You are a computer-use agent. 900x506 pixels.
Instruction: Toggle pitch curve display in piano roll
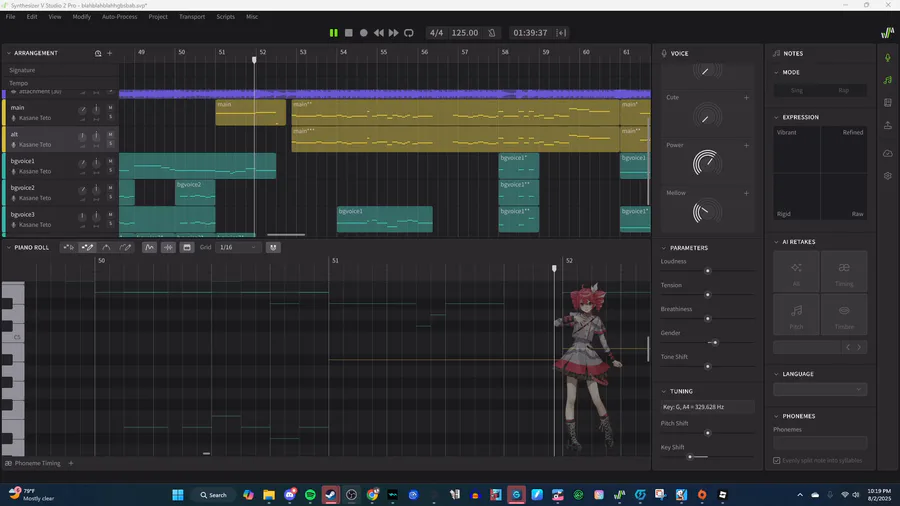pos(149,247)
